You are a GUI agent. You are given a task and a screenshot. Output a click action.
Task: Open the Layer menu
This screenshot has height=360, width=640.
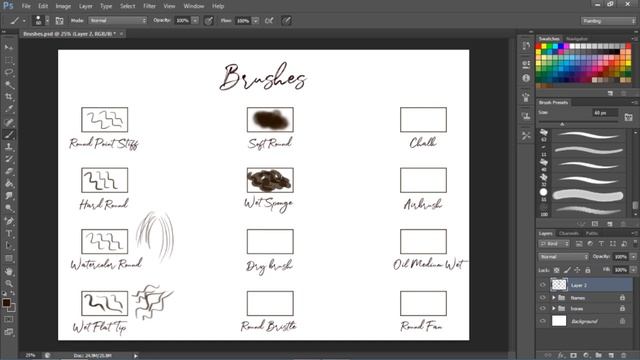point(85,6)
